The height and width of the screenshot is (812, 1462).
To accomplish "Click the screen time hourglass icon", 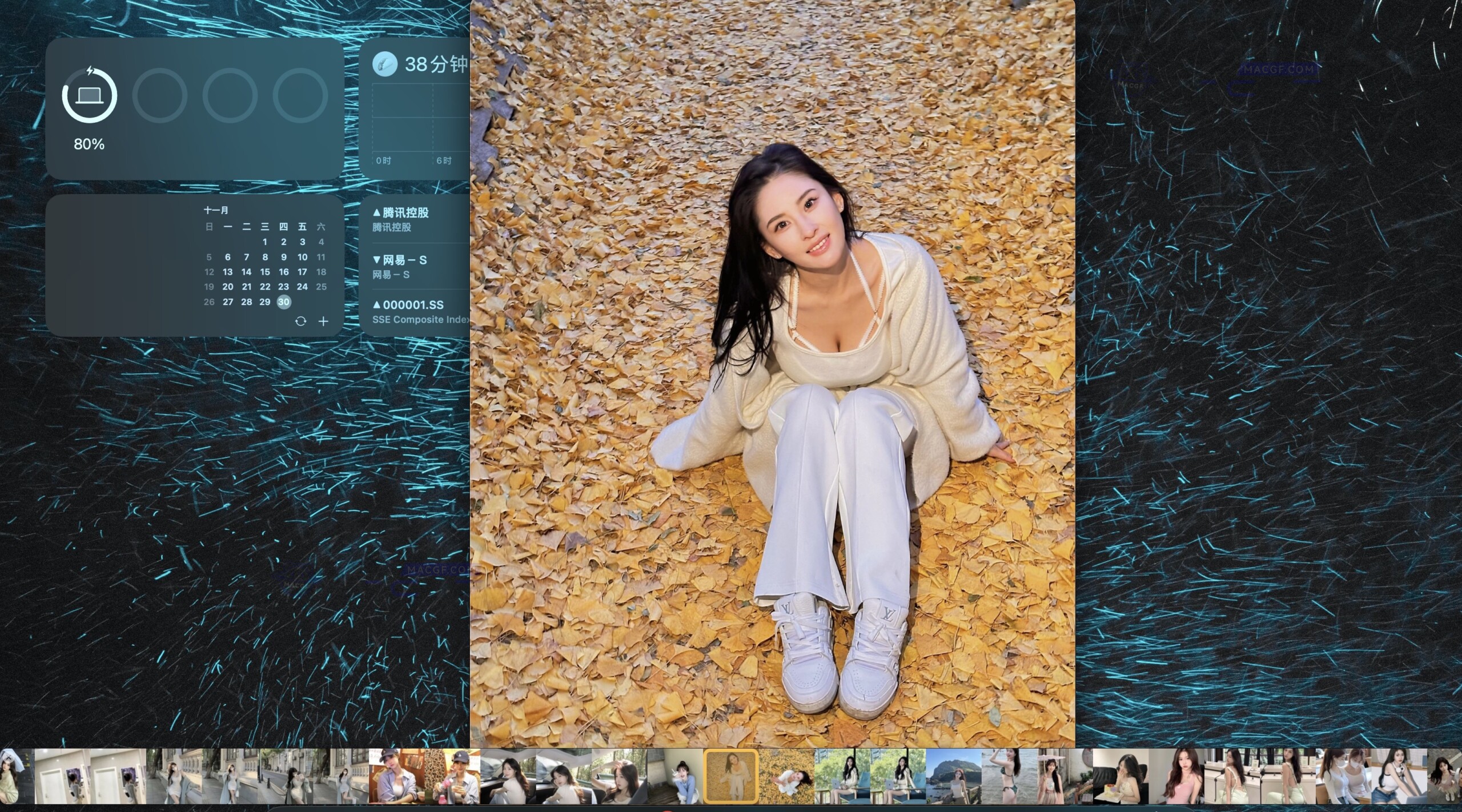I will pyautogui.click(x=384, y=64).
